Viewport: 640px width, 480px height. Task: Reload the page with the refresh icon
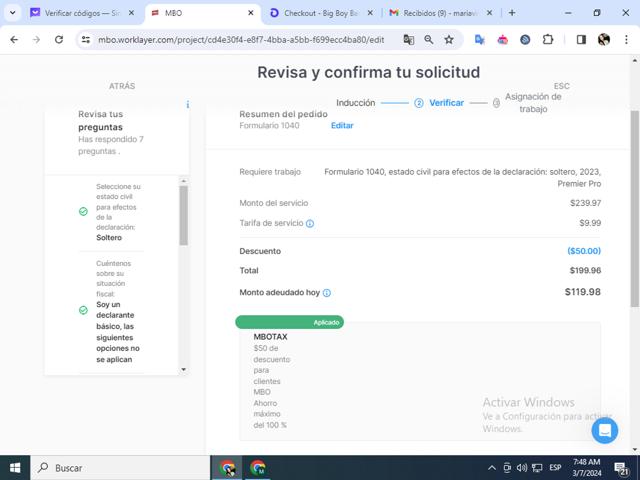(x=59, y=40)
